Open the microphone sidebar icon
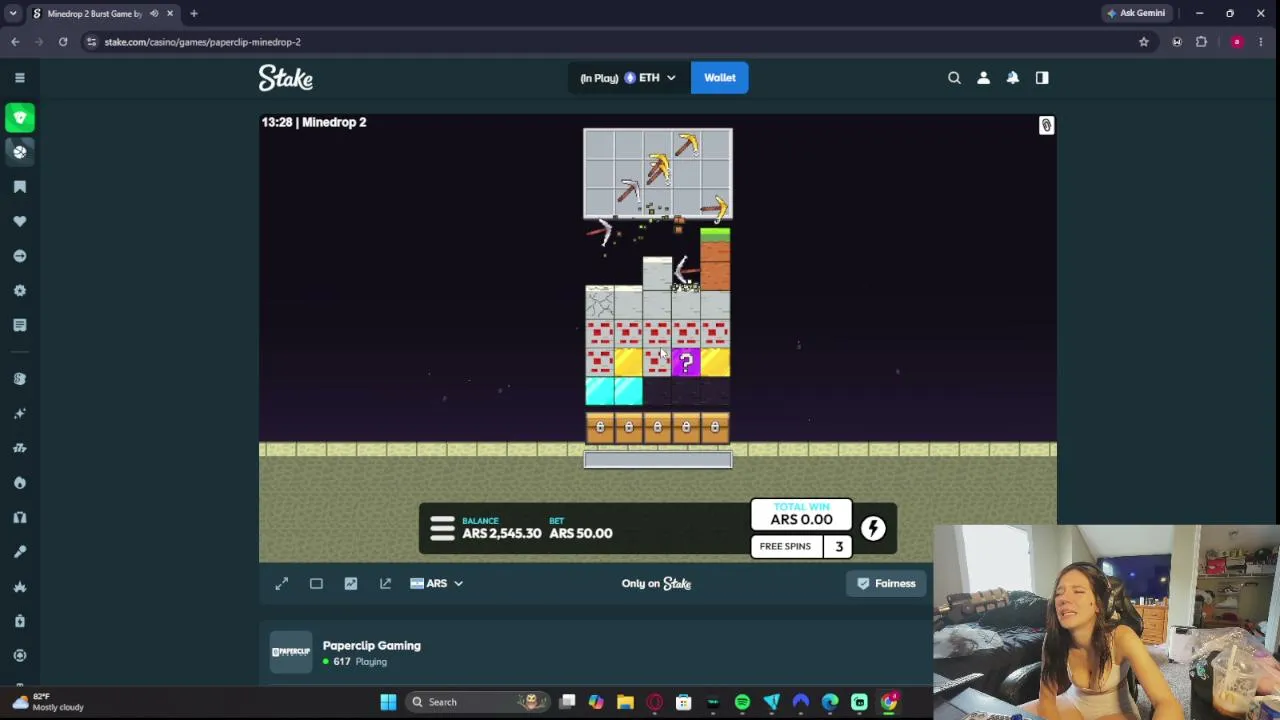Viewport: 1280px width, 720px height. click(20, 552)
